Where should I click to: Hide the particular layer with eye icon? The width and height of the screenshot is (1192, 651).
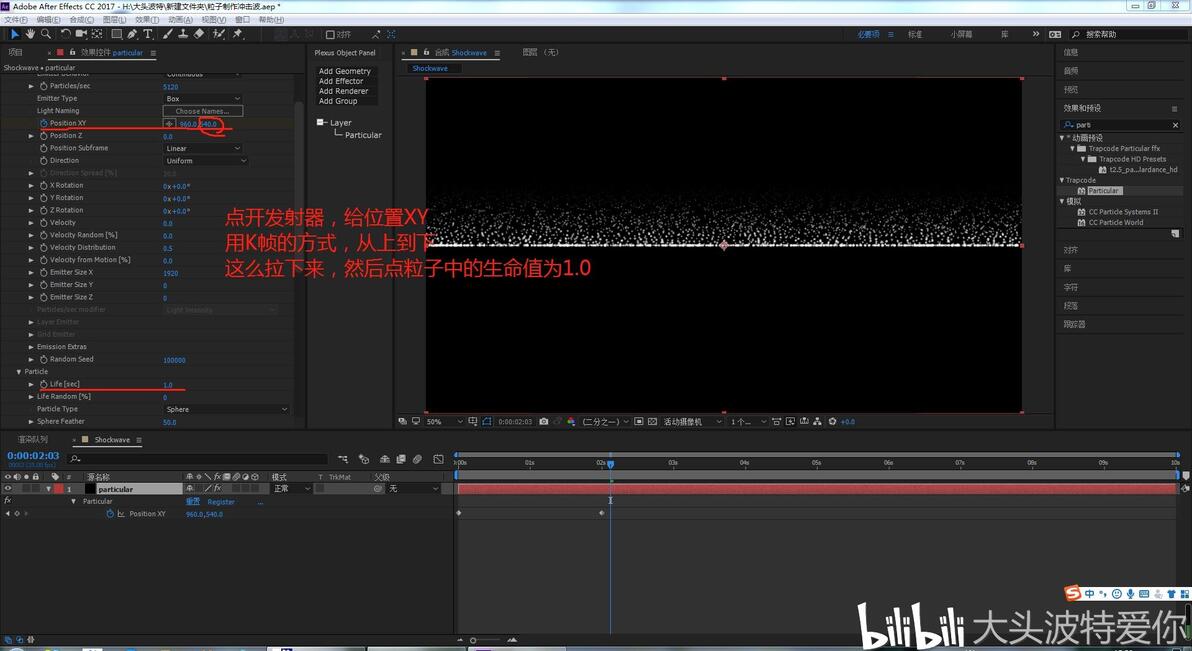[x=8, y=489]
